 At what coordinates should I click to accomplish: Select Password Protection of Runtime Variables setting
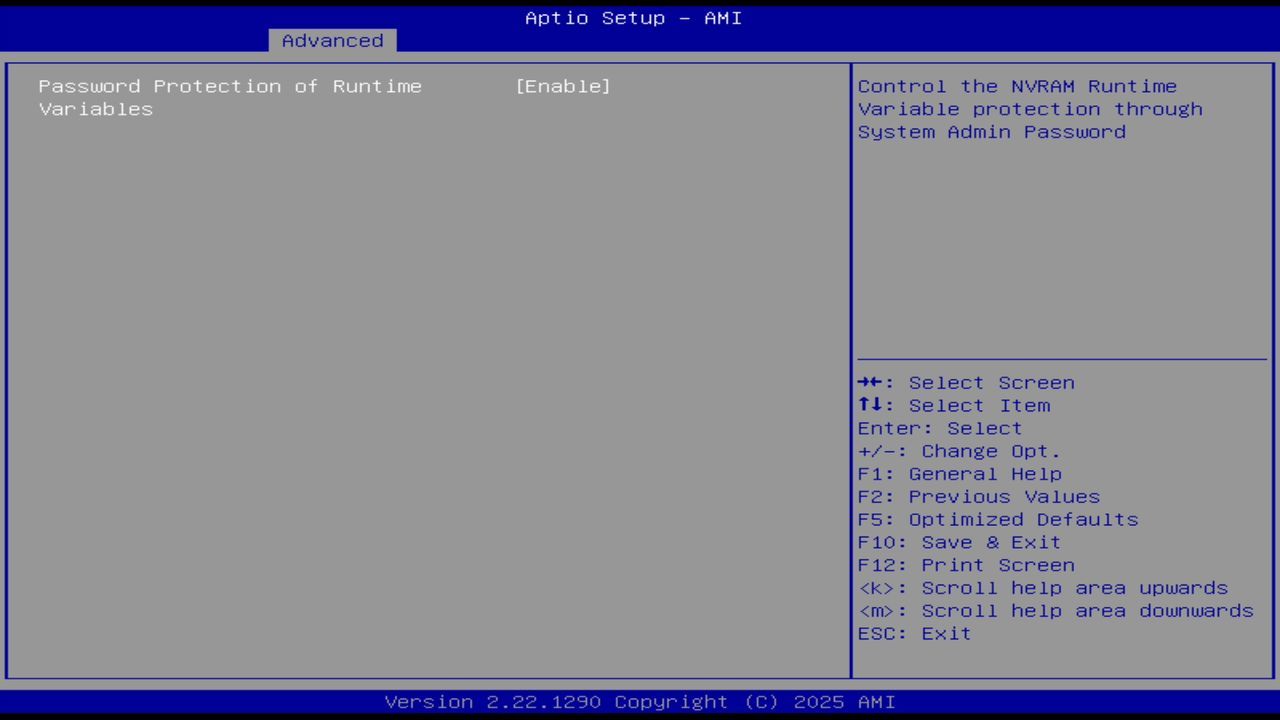230,97
